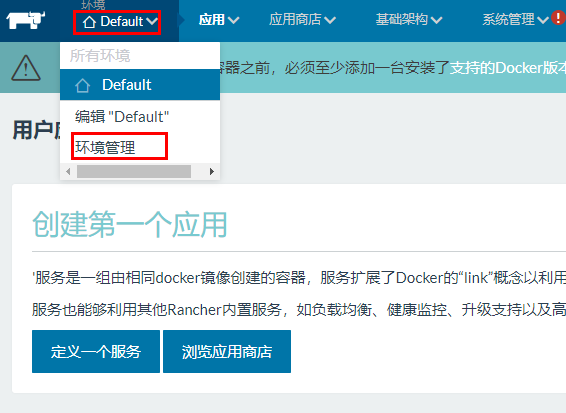
Task: Expand the 应用商店 menu
Action: (x=302, y=19)
